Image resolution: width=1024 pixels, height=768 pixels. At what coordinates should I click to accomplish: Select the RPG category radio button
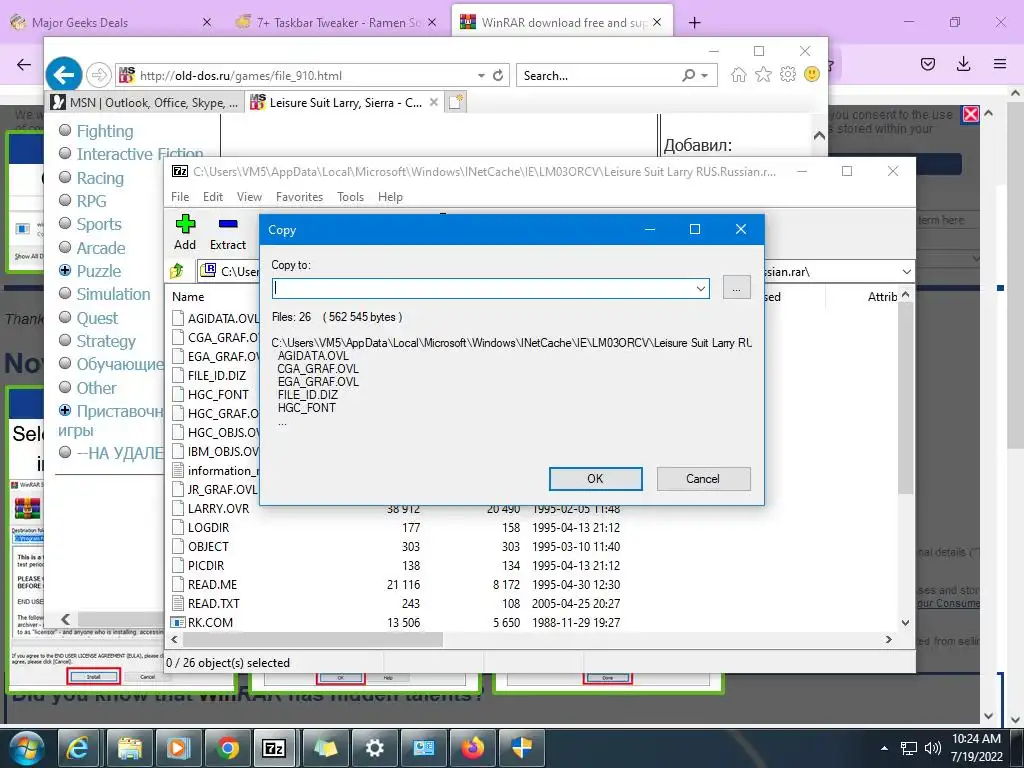tap(65, 200)
